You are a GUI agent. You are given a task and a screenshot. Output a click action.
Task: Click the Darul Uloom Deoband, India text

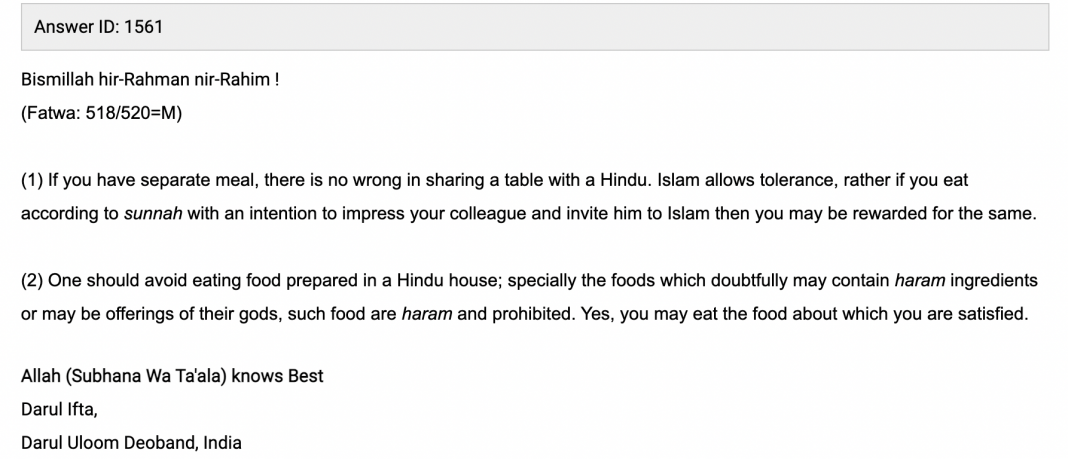click(131, 442)
